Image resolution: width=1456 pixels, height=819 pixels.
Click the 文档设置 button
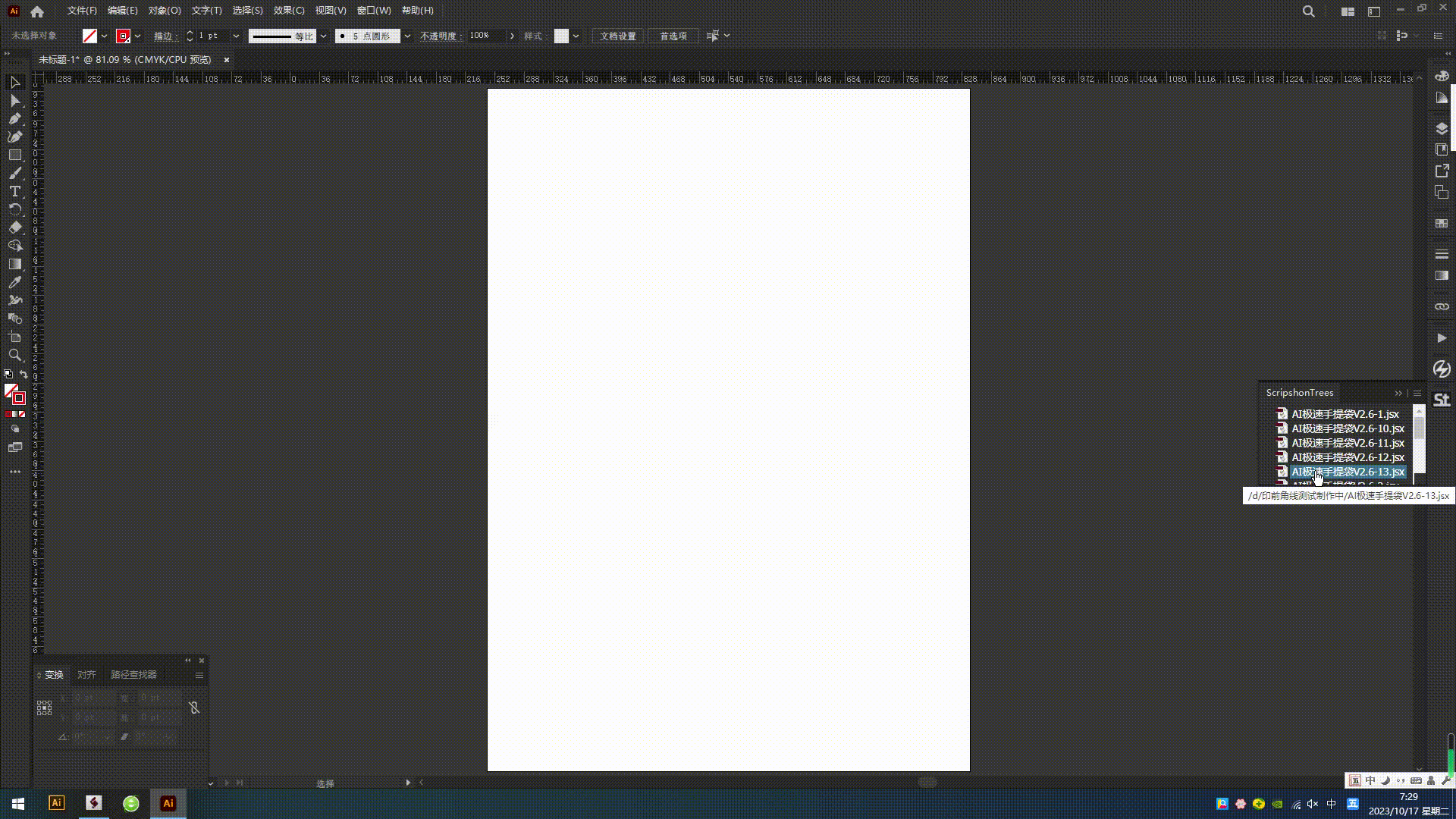[618, 36]
